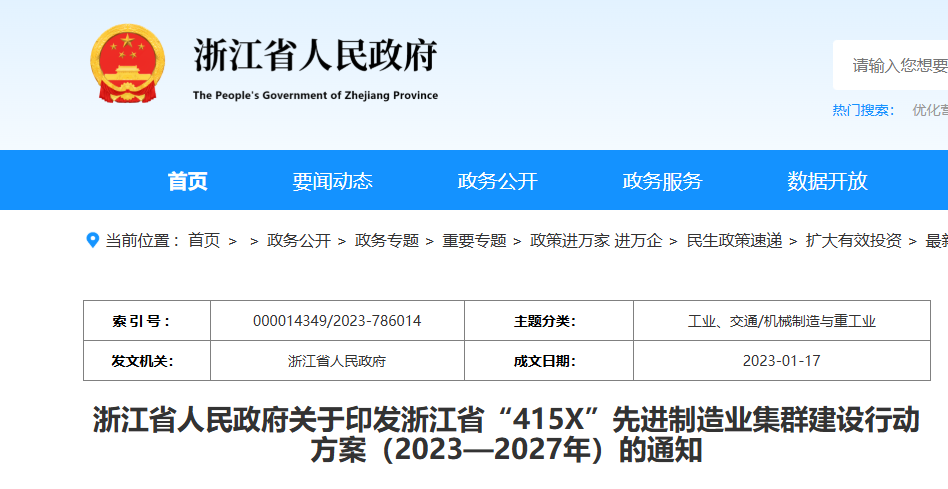Image resolution: width=948 pixels, height=489 pixels.
Task: Open the 首页 navigation tab
Action: click(x=187, y=181)
